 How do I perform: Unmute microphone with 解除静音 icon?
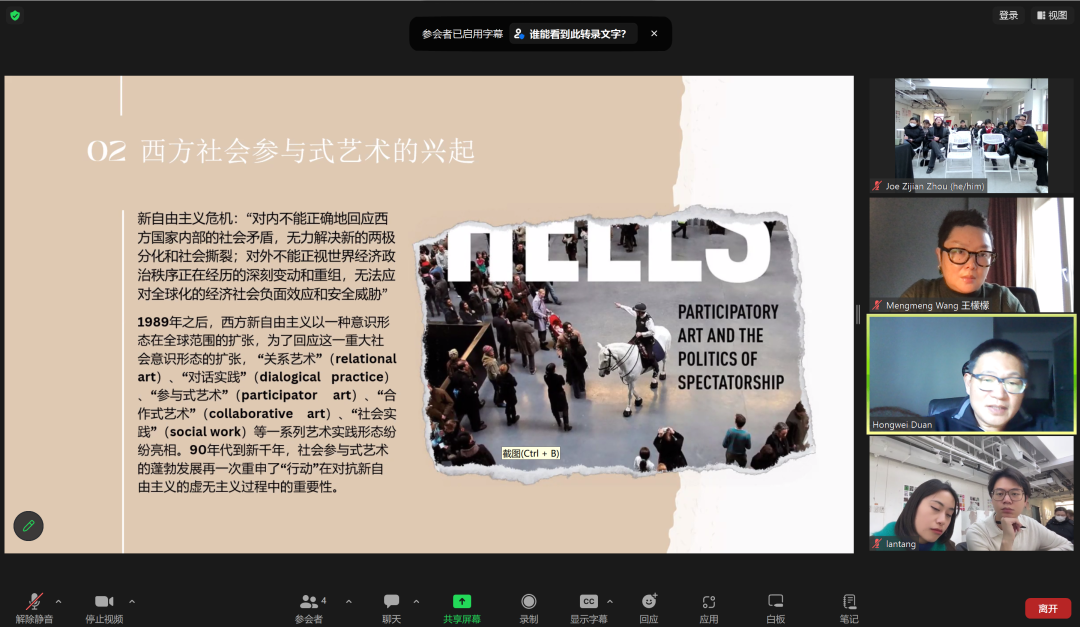click(x=34, y=608)
